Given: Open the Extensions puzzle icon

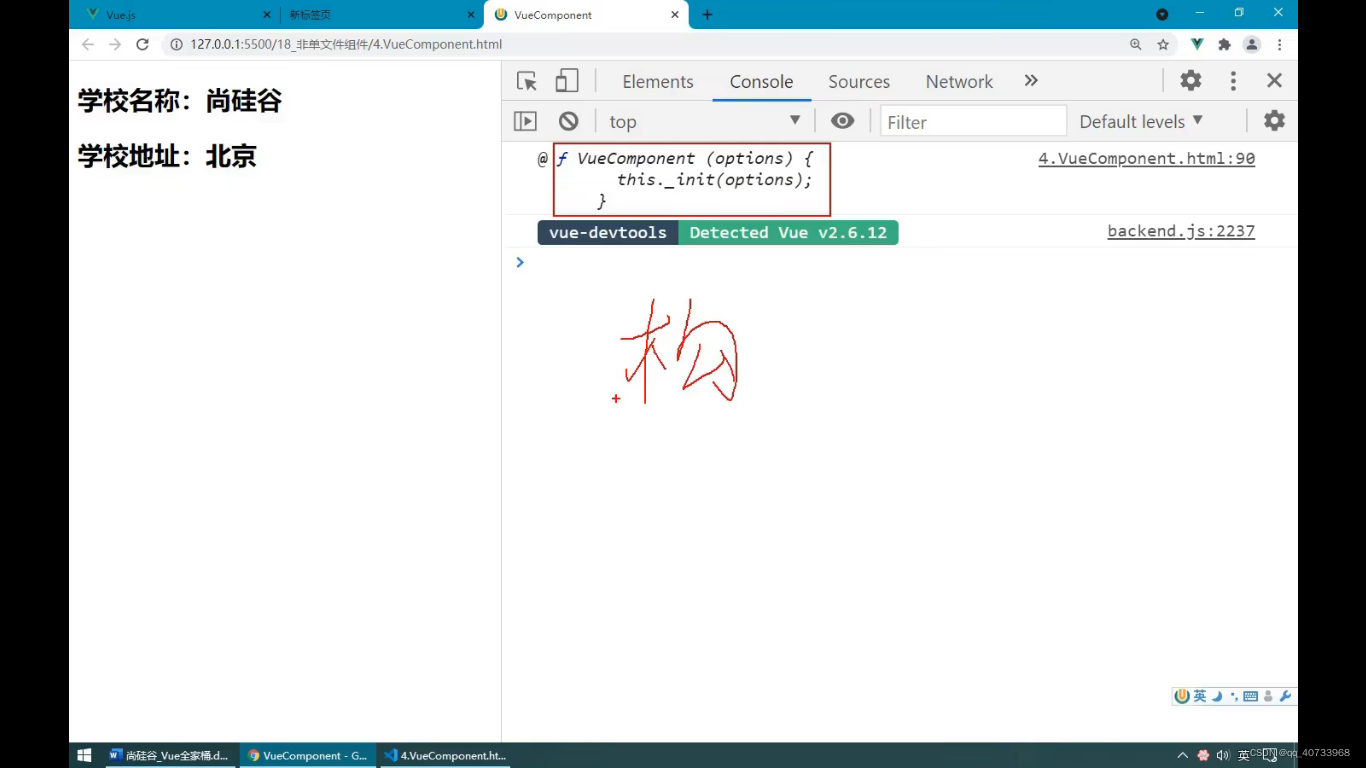Looking at the screenshot, I should tap(1224, 44).
